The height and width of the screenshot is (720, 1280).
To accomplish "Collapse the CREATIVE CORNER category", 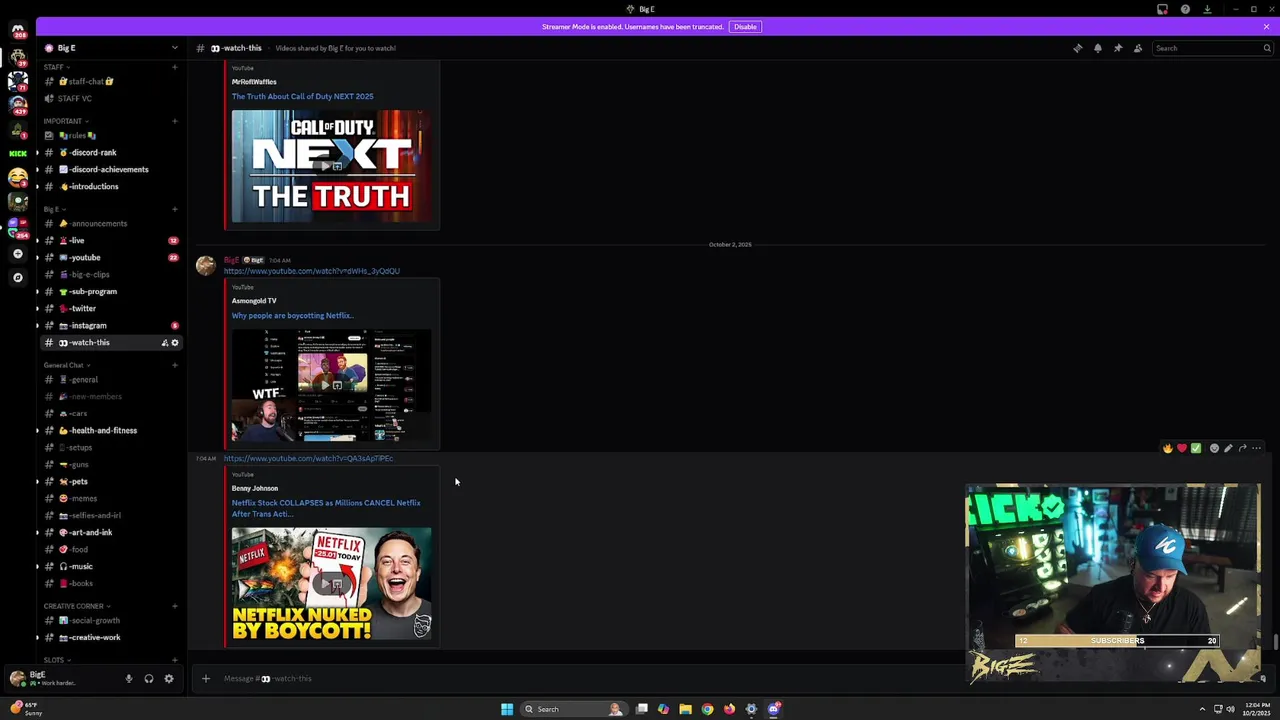I will [76, 606].
